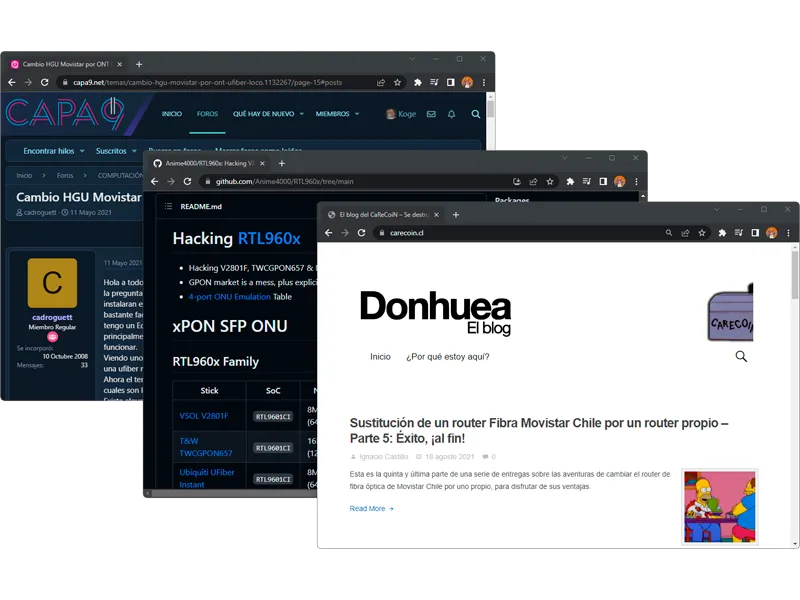The width and height of the screenshot is (800, 600).
Task: Open the Koge user account menu
Action: point(401,114)
